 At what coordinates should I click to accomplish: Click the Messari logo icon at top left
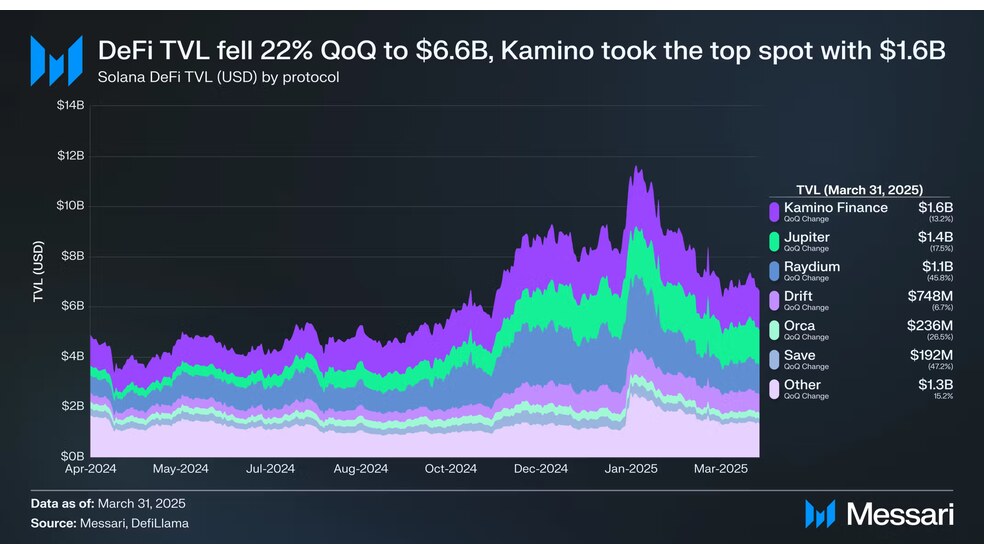pyautogui.click(x=56, y=61)
